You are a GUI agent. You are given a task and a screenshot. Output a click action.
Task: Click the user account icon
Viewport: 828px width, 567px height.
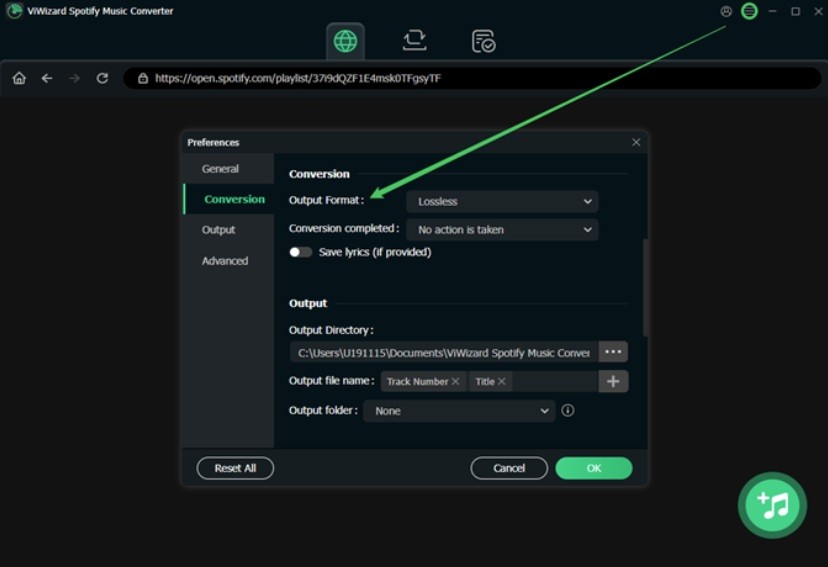pyautogui.click(x=726, y=11)
